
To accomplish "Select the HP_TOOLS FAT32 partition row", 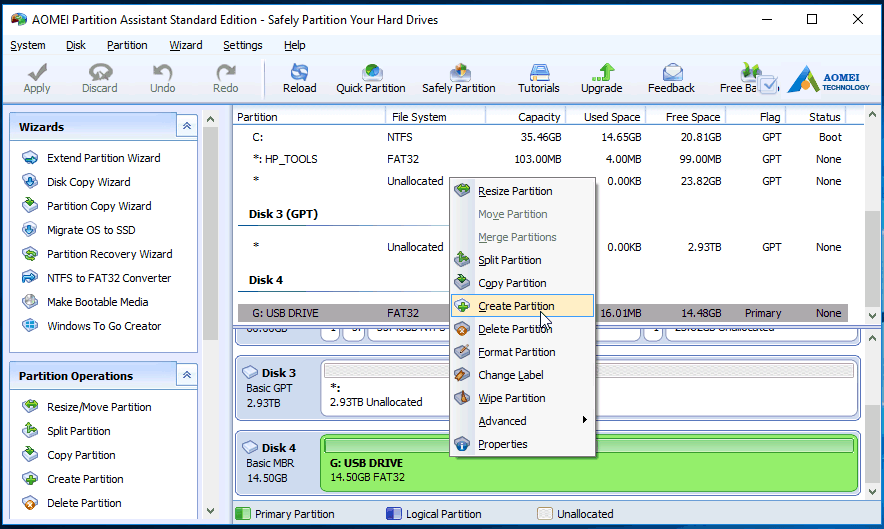I will click(x=543, y=159).
